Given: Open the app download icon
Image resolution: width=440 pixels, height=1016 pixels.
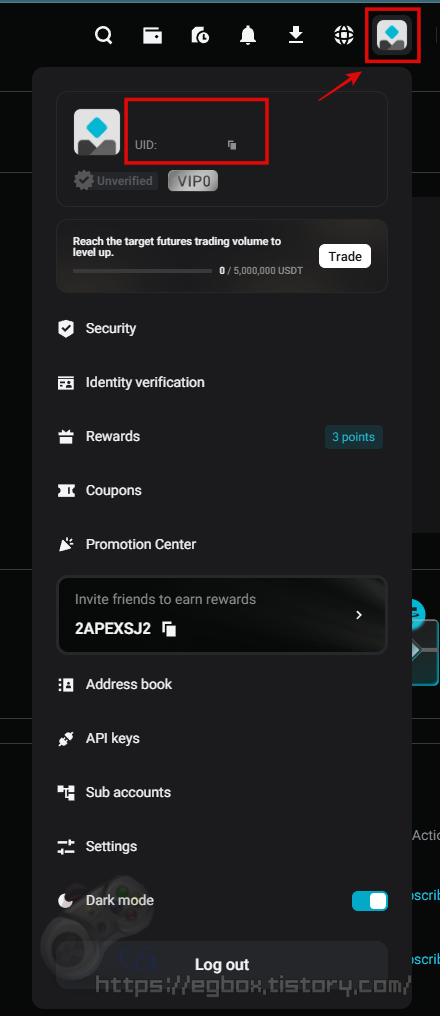Looking at the screenshot, I should tap(296, 34).
